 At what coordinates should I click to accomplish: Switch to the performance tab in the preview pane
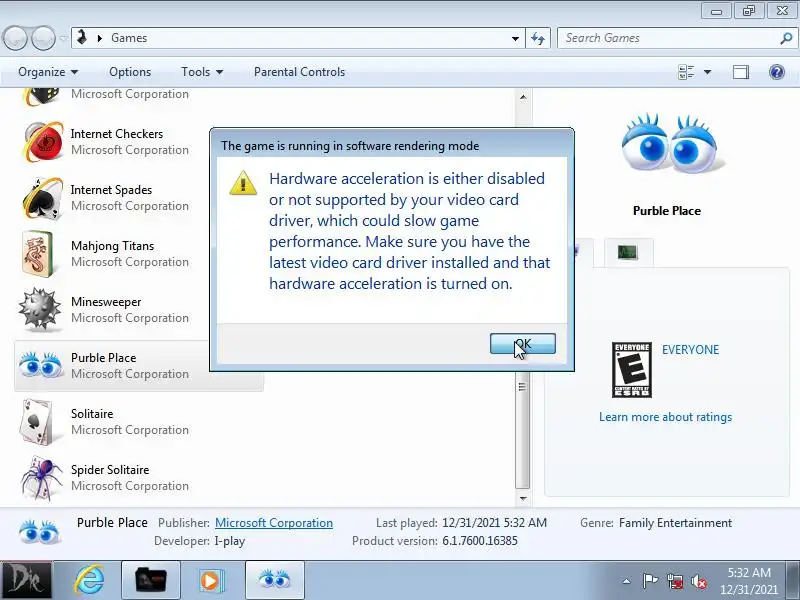(628, 252)
